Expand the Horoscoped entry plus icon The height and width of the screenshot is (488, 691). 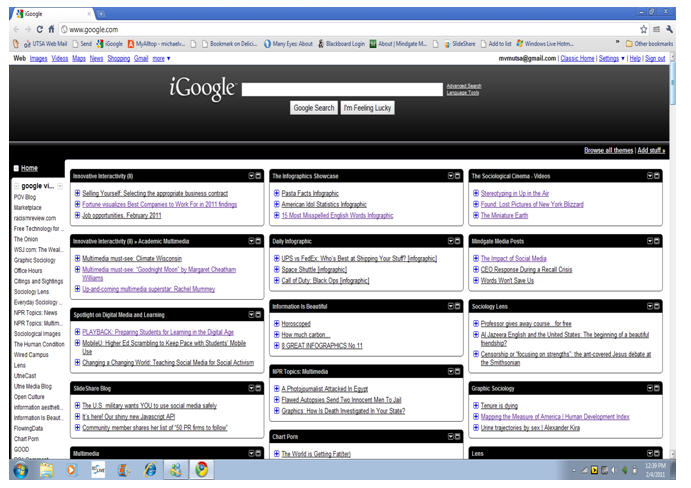pyautogui.click(x=277, y=324)
